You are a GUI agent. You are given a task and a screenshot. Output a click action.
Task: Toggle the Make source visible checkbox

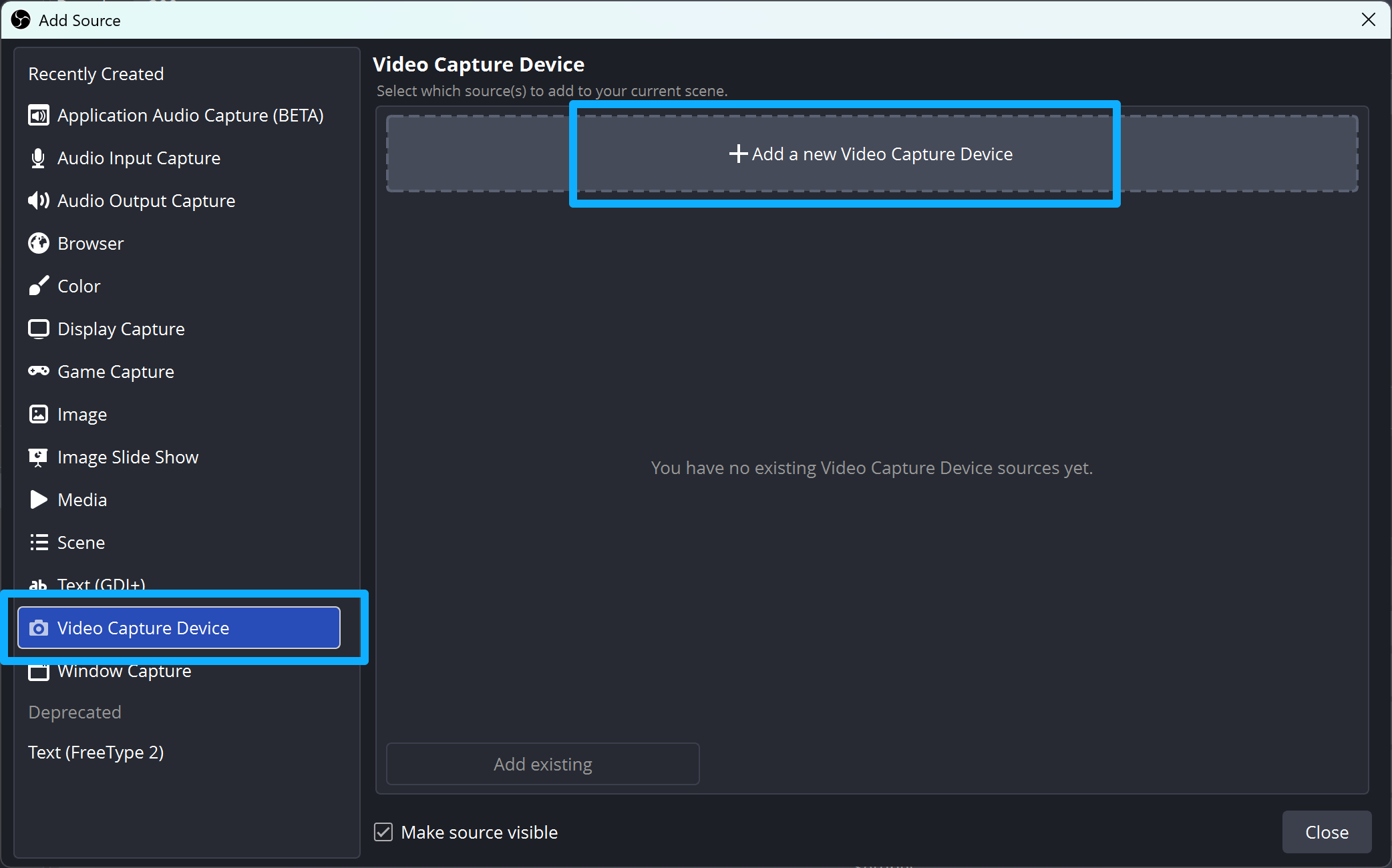tap(383, 833)
